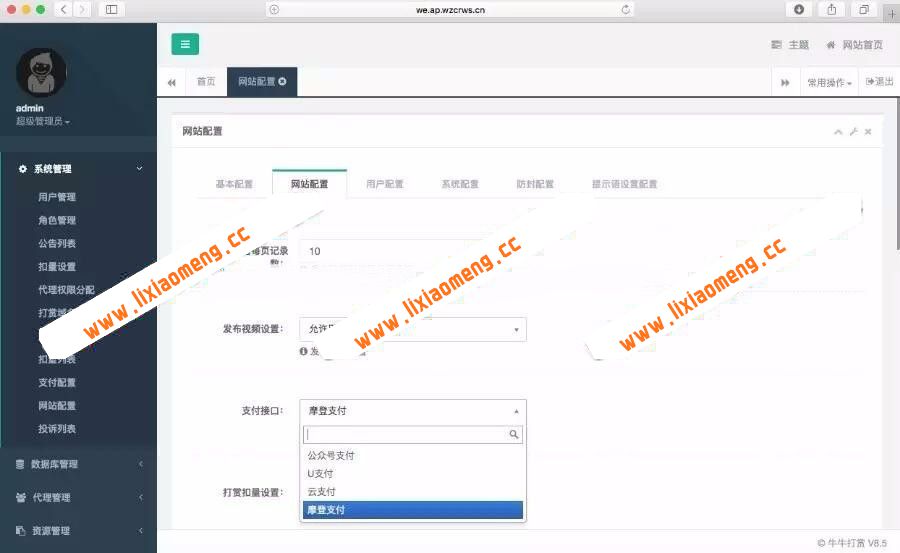Click the browser forward button
Image resolution: width=900 pixels, height=553 pixels.
(83, 9)
